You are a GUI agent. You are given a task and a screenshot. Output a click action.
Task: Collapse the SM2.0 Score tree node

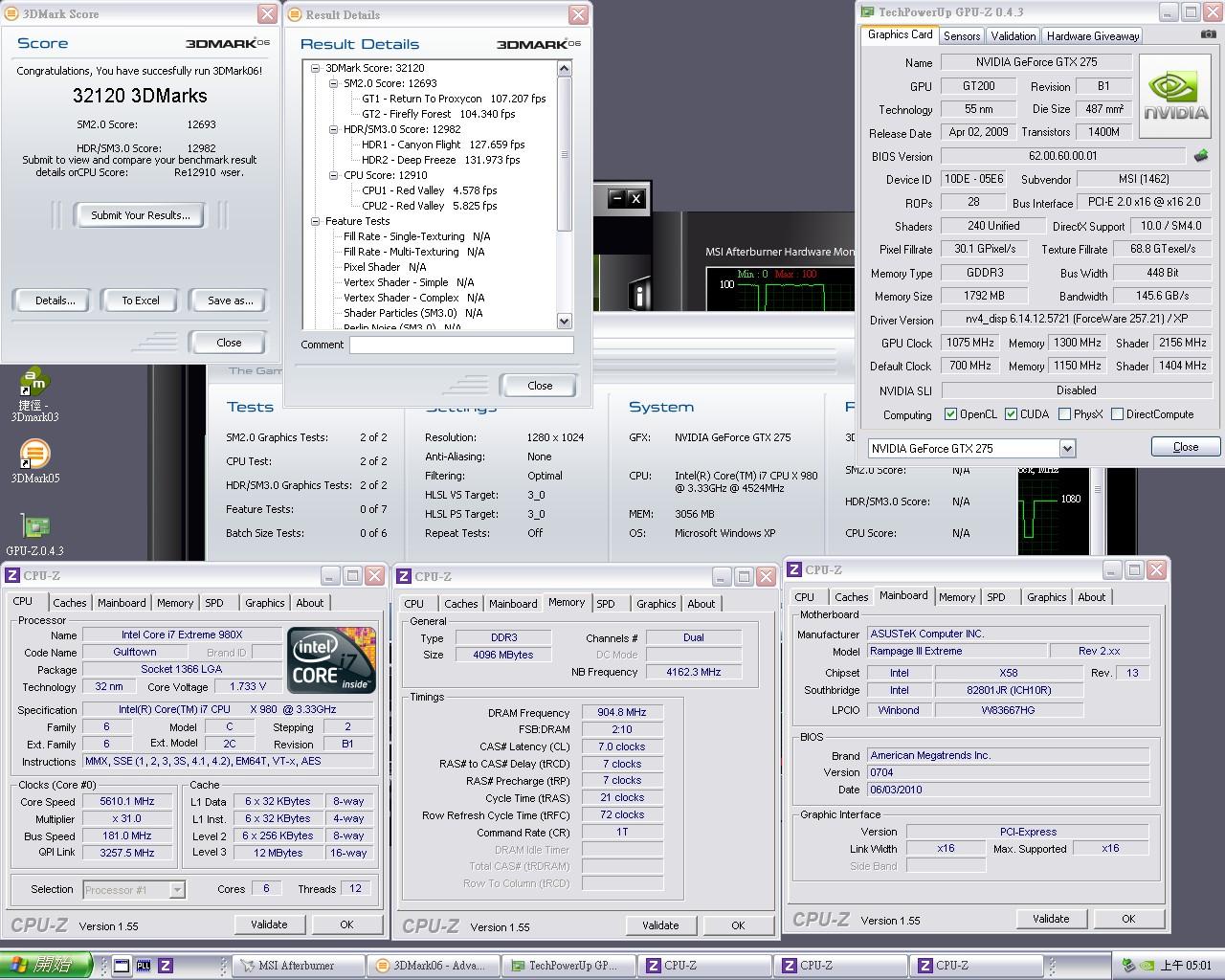pos(334,83)
